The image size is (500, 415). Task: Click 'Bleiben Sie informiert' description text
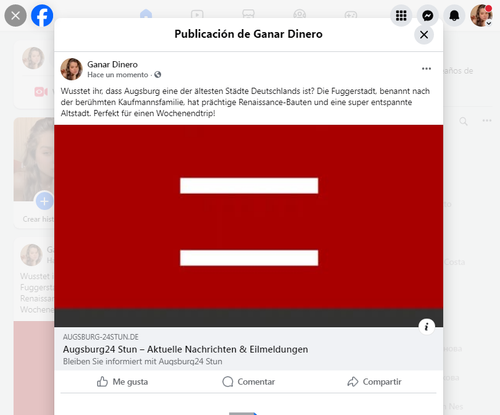142,361
